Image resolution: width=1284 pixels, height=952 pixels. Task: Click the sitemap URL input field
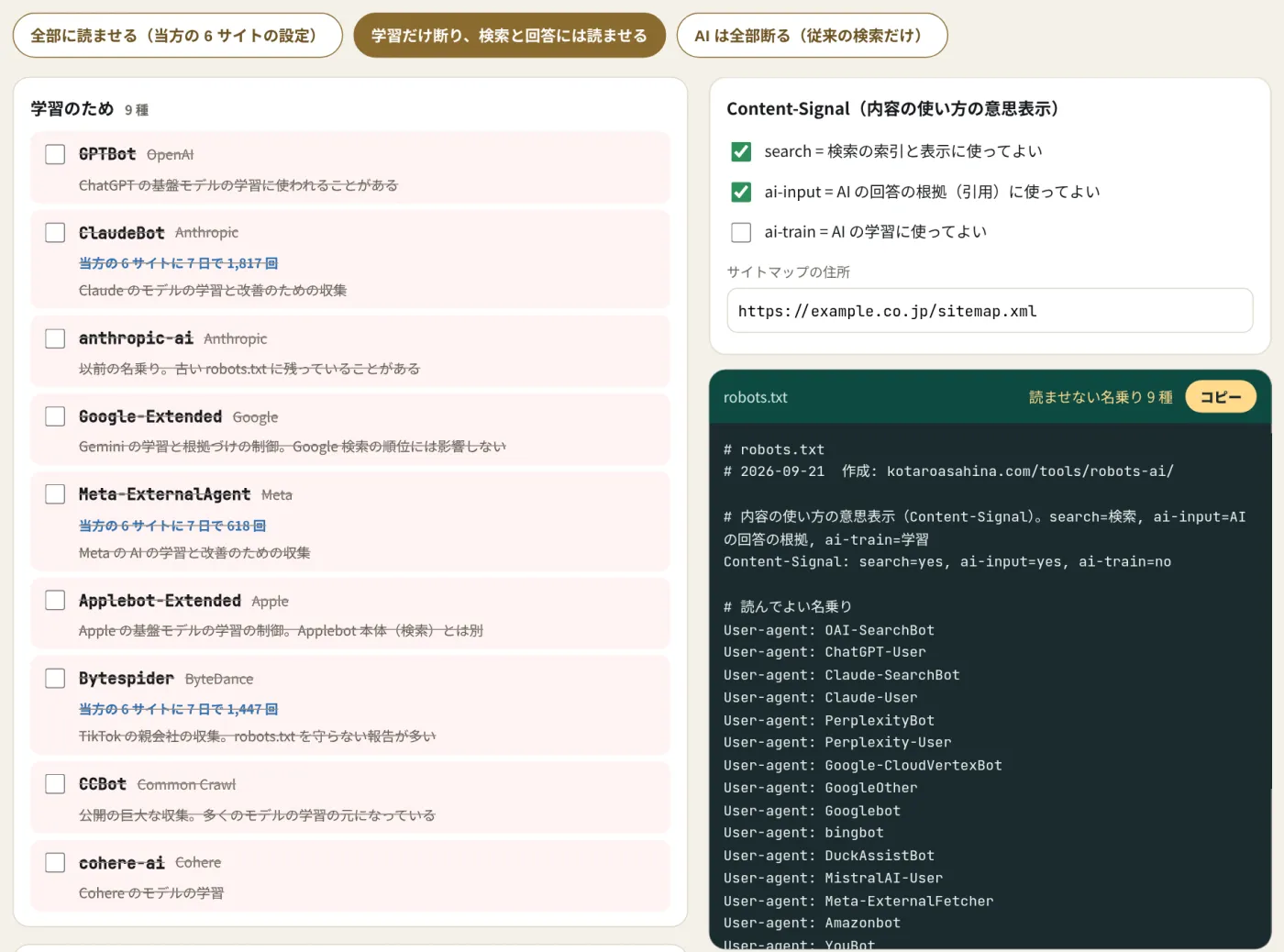coord(990,311)
